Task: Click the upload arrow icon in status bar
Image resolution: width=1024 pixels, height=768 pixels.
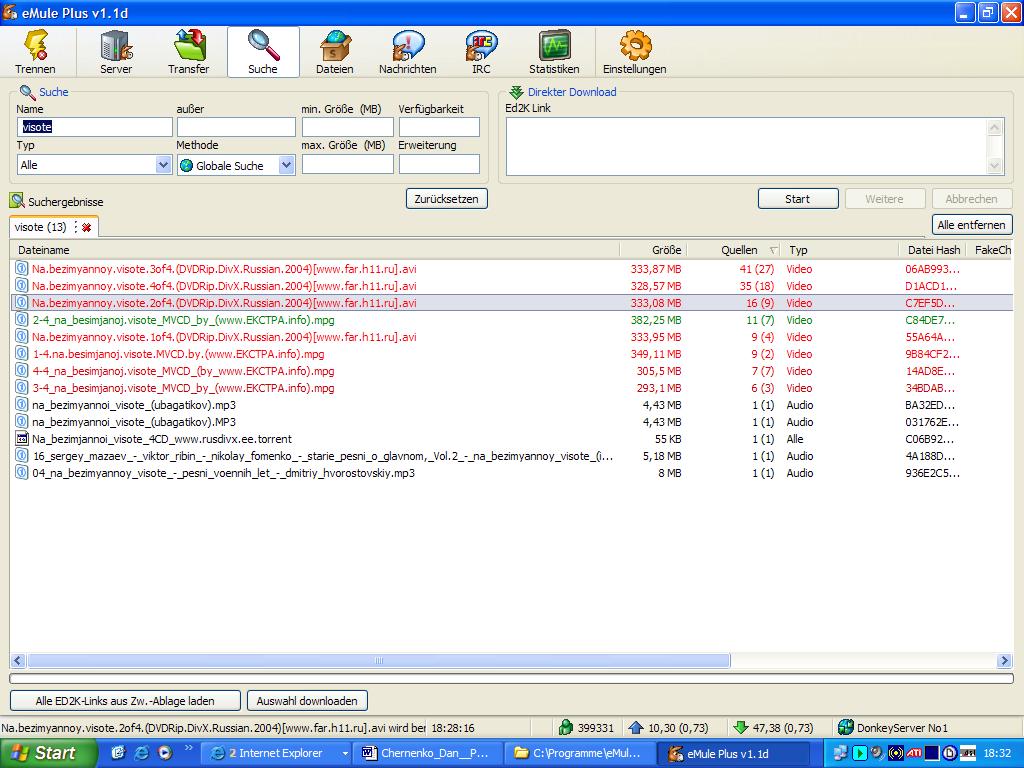Action: coord(636,727)
